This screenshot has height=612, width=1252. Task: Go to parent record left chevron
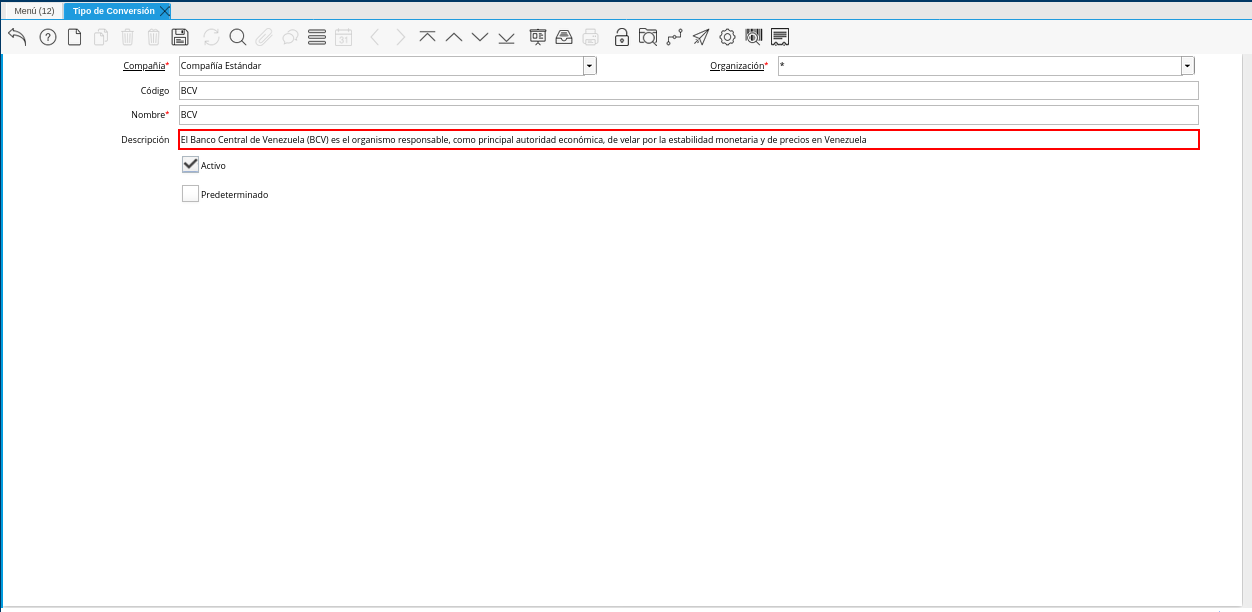click(374, 37)
